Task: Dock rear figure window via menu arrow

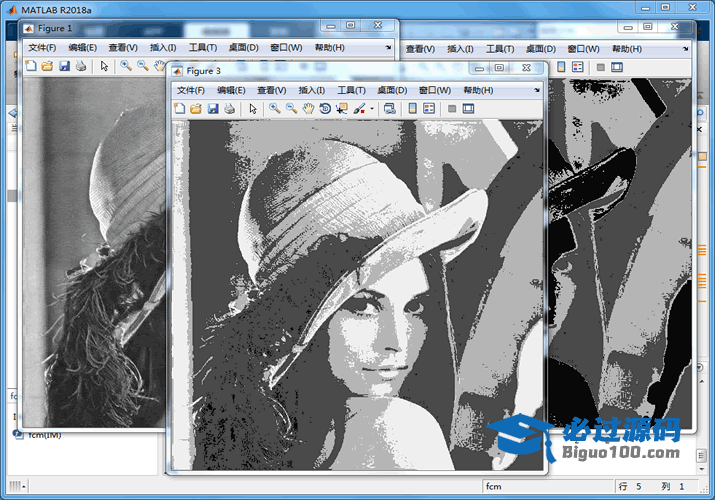Action: click(685, 49)
